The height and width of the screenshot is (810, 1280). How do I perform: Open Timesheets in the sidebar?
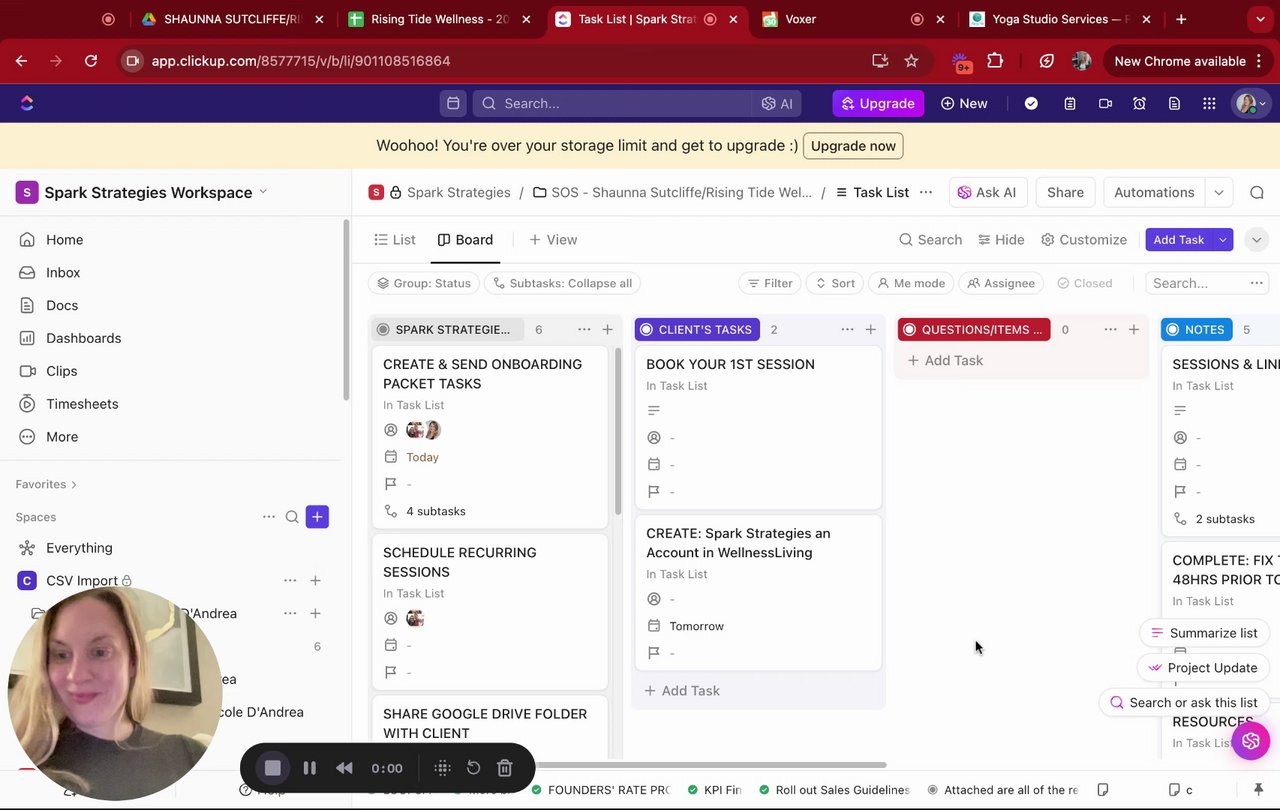pyautogui.click(x=82, y=404)
